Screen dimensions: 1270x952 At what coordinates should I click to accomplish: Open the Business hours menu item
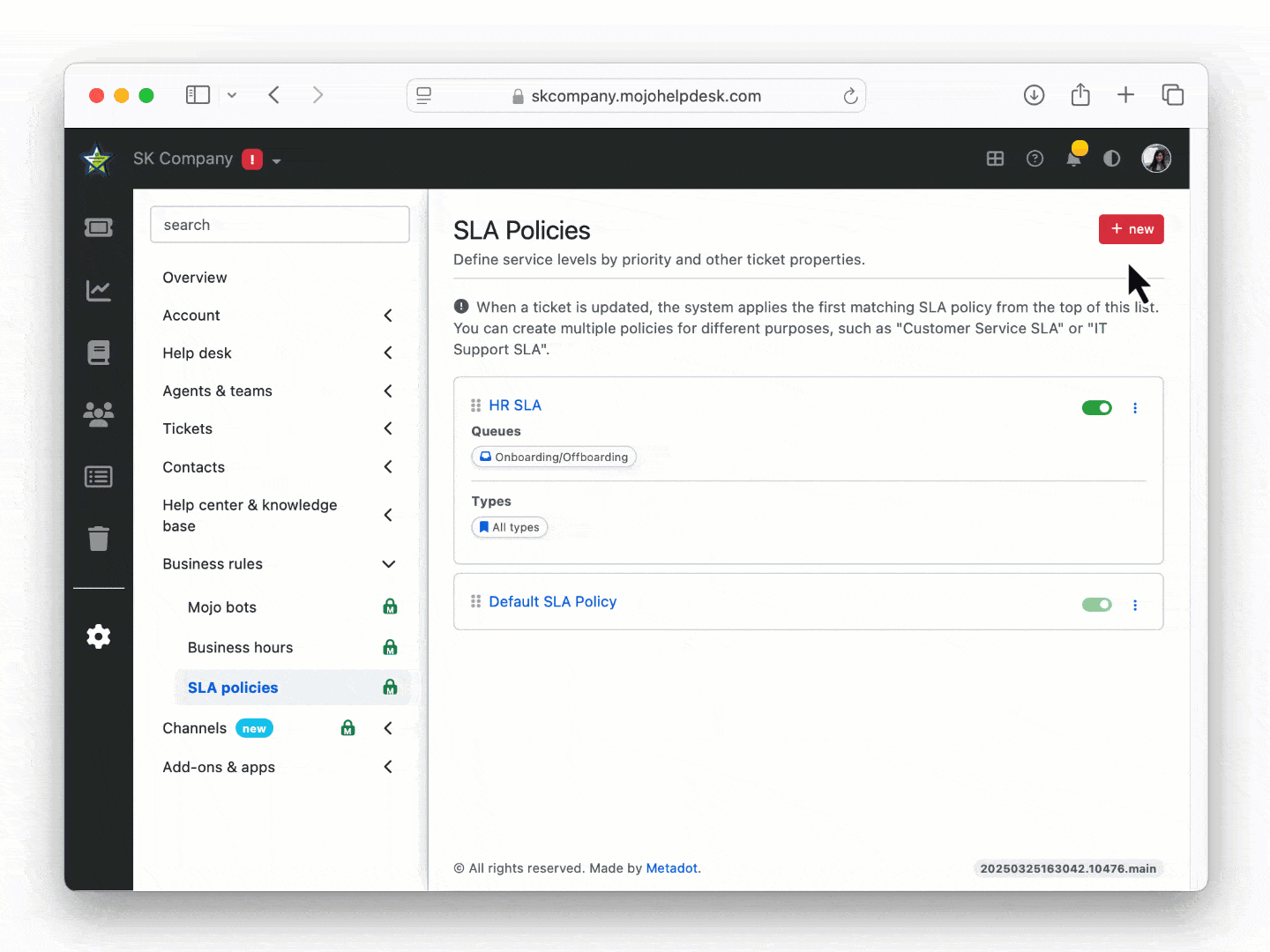click(240, 647)
